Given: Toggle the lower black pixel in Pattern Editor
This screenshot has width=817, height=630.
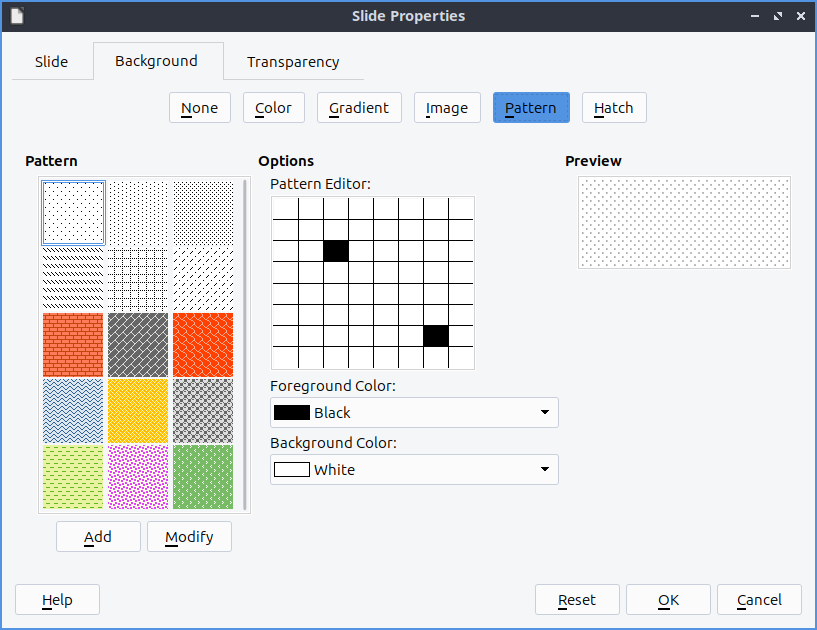Looking at the screenshot, I should [x=435, y=336].
